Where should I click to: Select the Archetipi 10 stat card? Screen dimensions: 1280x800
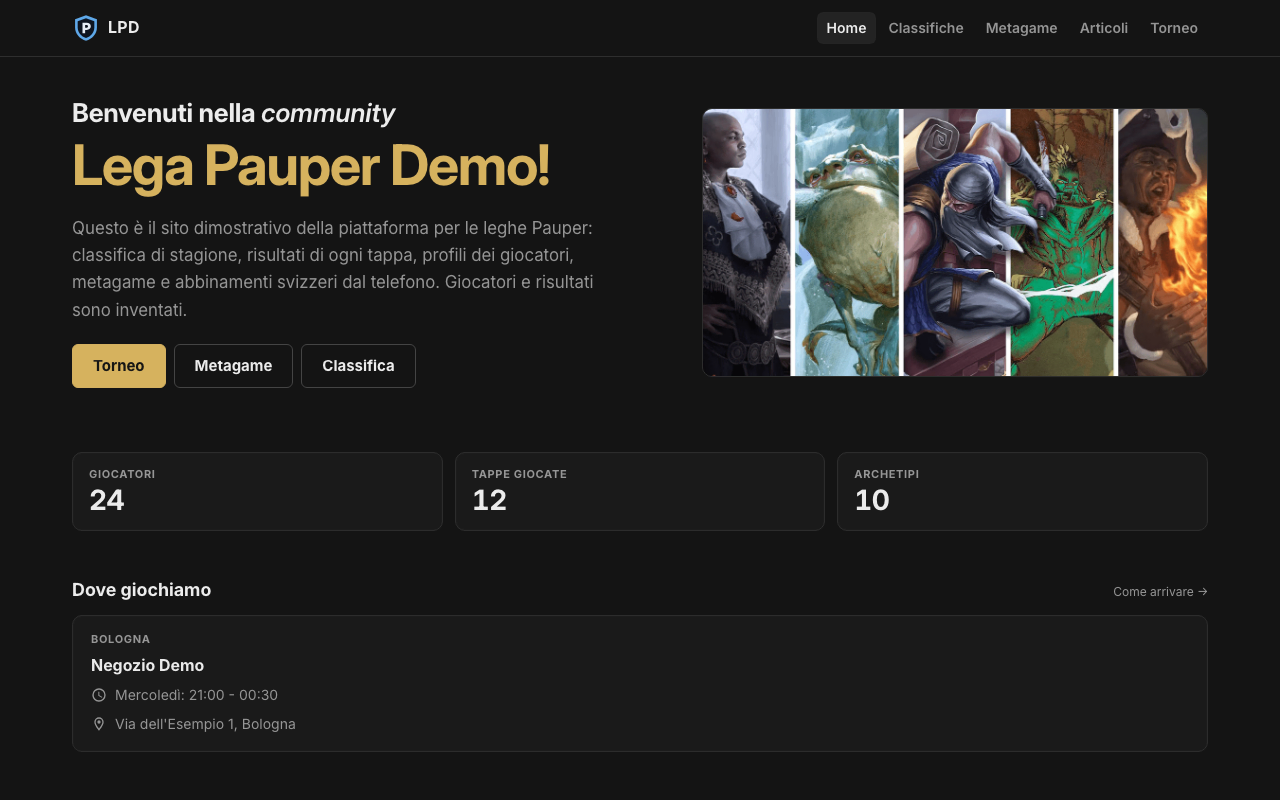click(1022, 491)
